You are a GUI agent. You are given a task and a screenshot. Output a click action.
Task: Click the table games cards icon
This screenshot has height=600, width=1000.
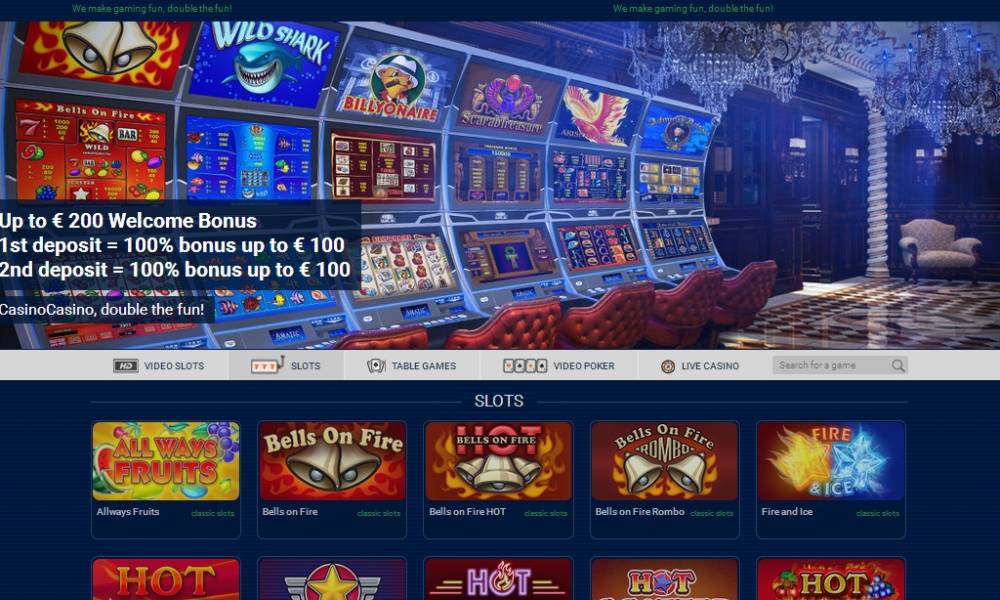[376, 365]
